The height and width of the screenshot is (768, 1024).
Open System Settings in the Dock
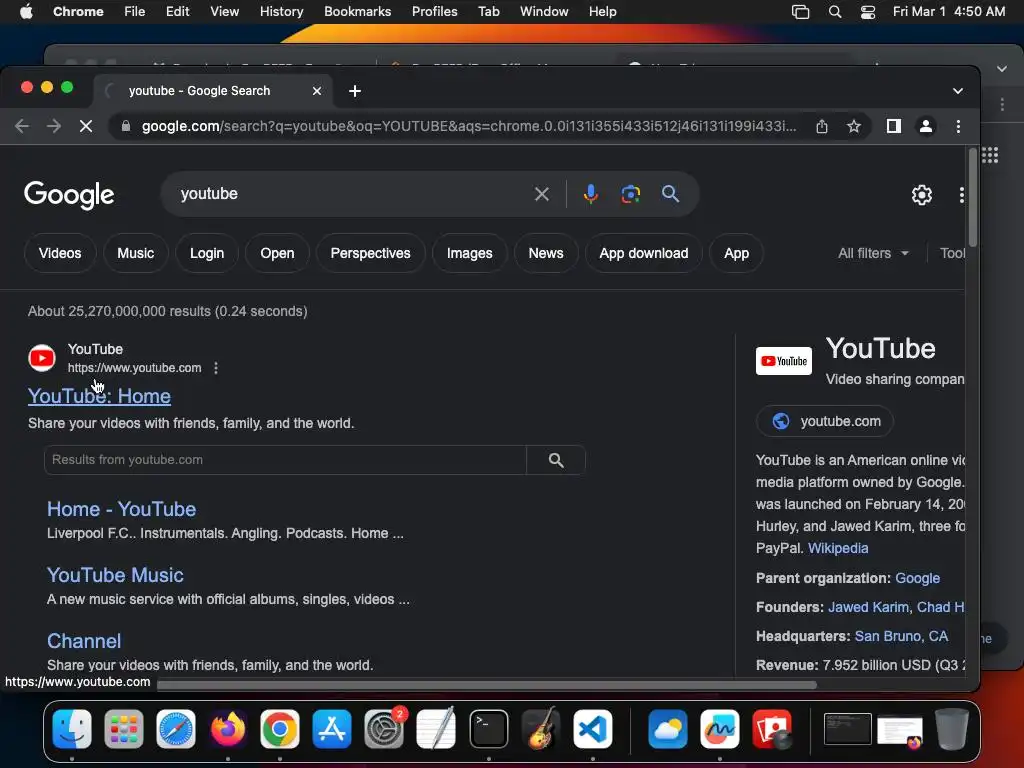[x=384, y=729]
